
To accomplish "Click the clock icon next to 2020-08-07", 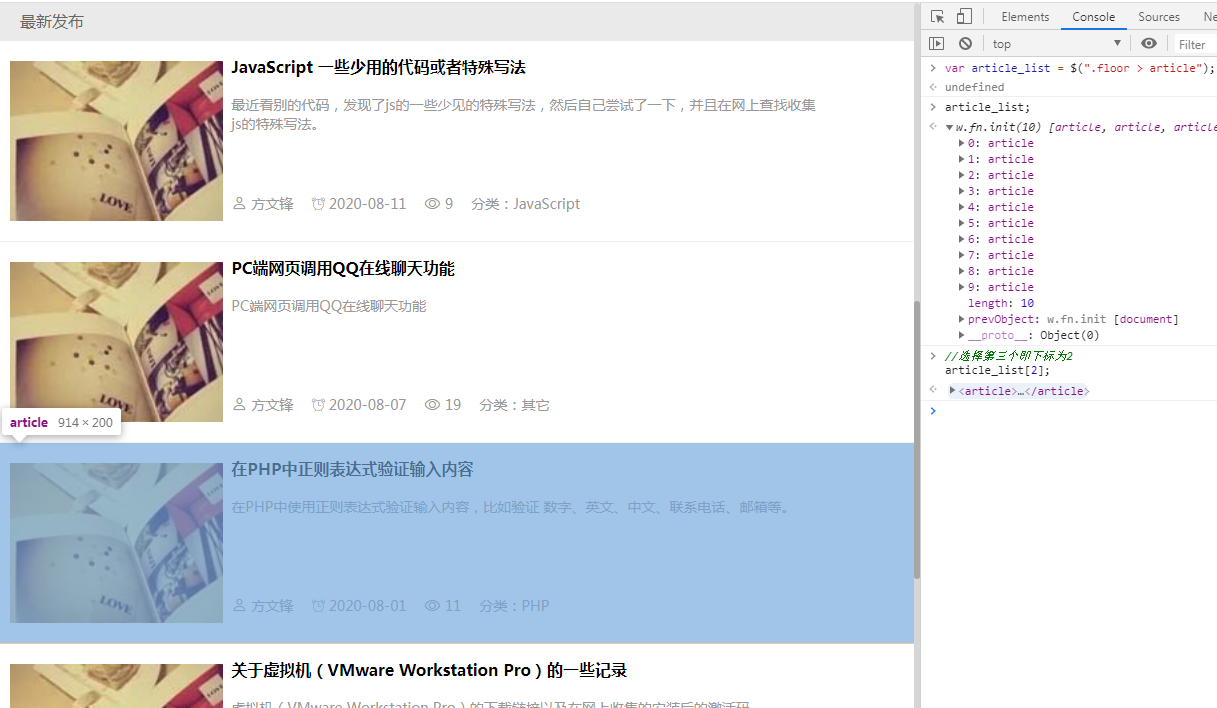I will [318, 405].
